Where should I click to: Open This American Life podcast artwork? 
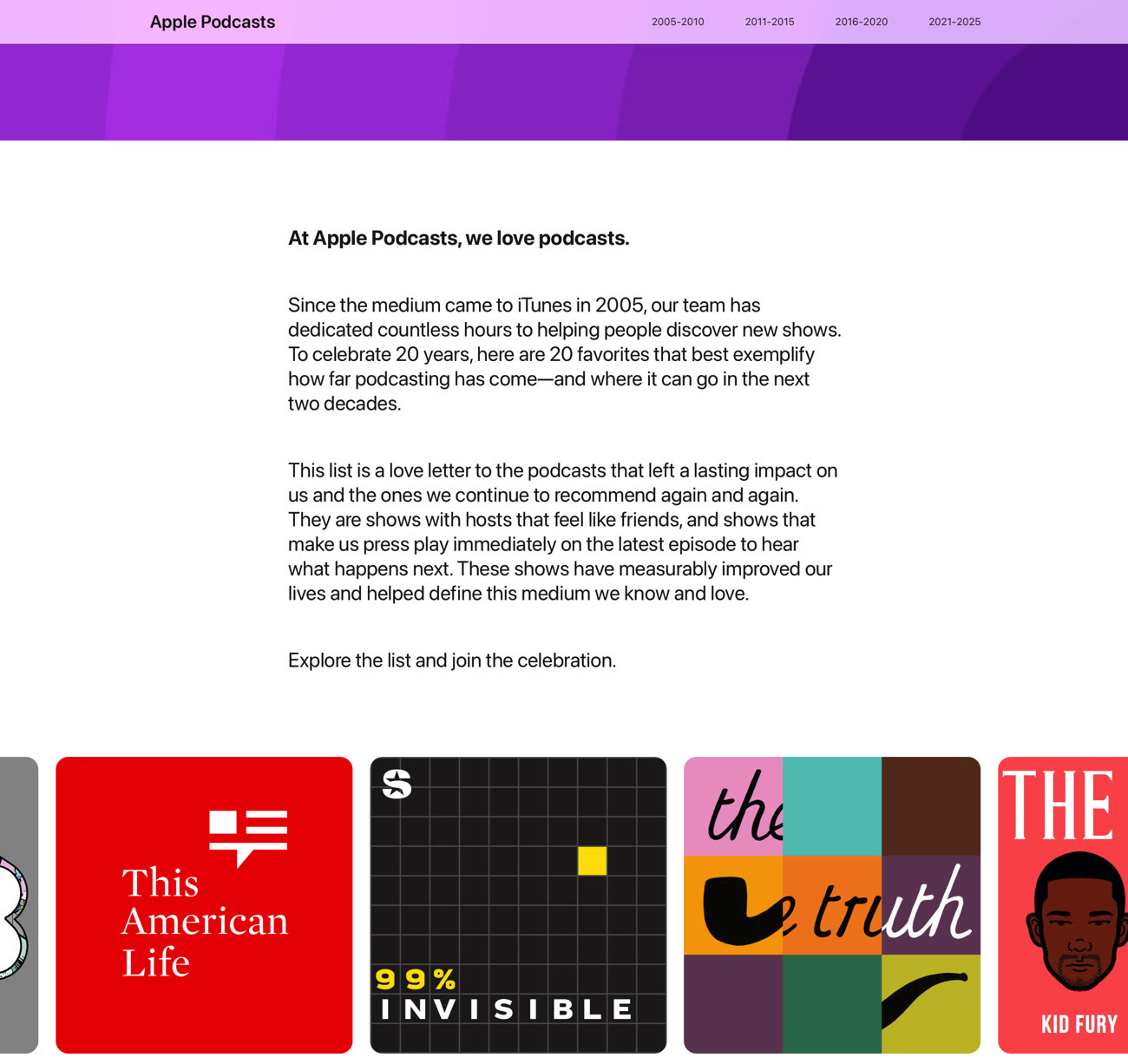point(204,905)
